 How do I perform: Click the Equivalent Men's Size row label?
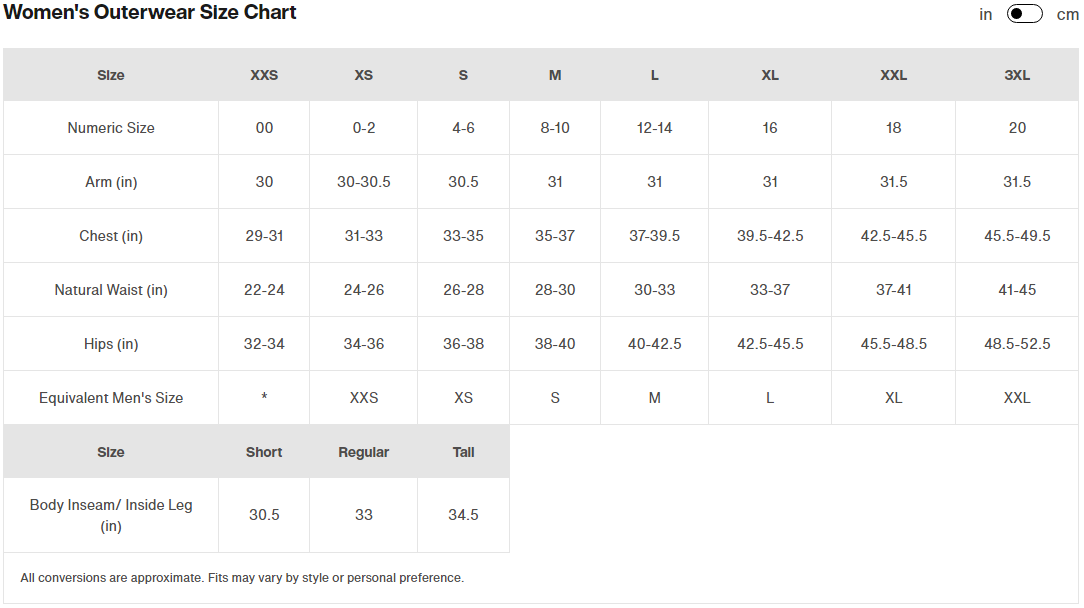[111, 398]
